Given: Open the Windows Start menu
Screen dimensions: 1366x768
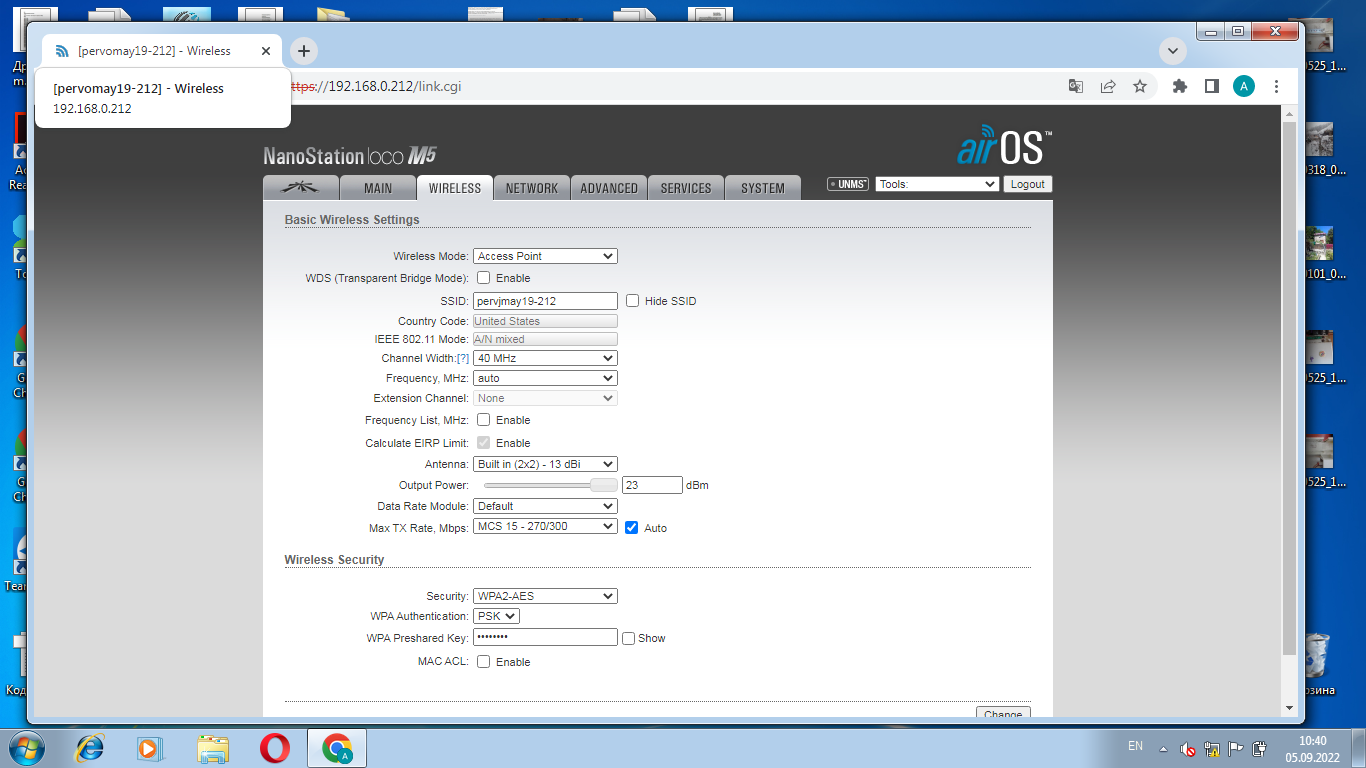Looking at the screenshot, I should [27, 748].
